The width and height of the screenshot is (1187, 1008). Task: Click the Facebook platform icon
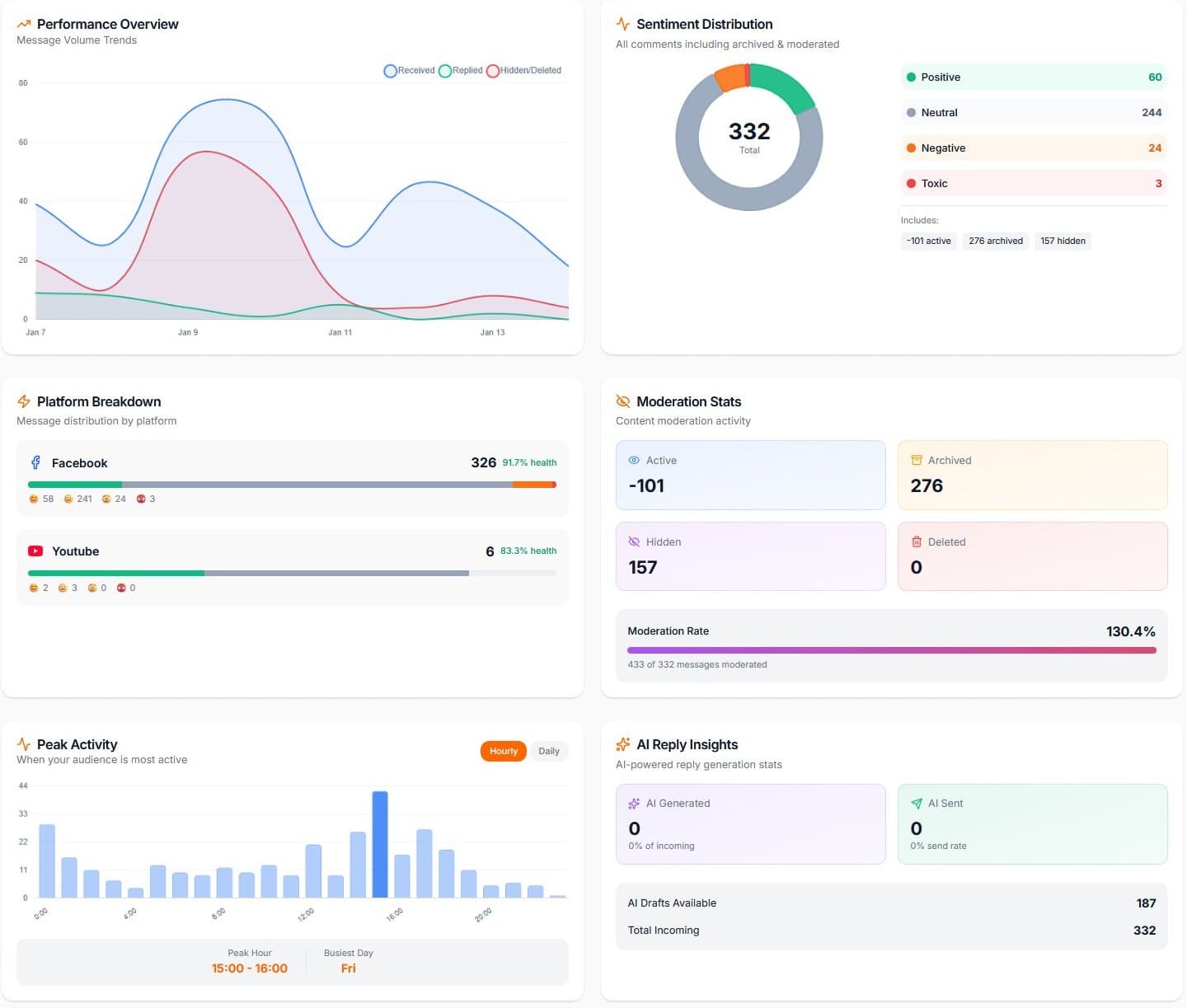coord(35,462)
